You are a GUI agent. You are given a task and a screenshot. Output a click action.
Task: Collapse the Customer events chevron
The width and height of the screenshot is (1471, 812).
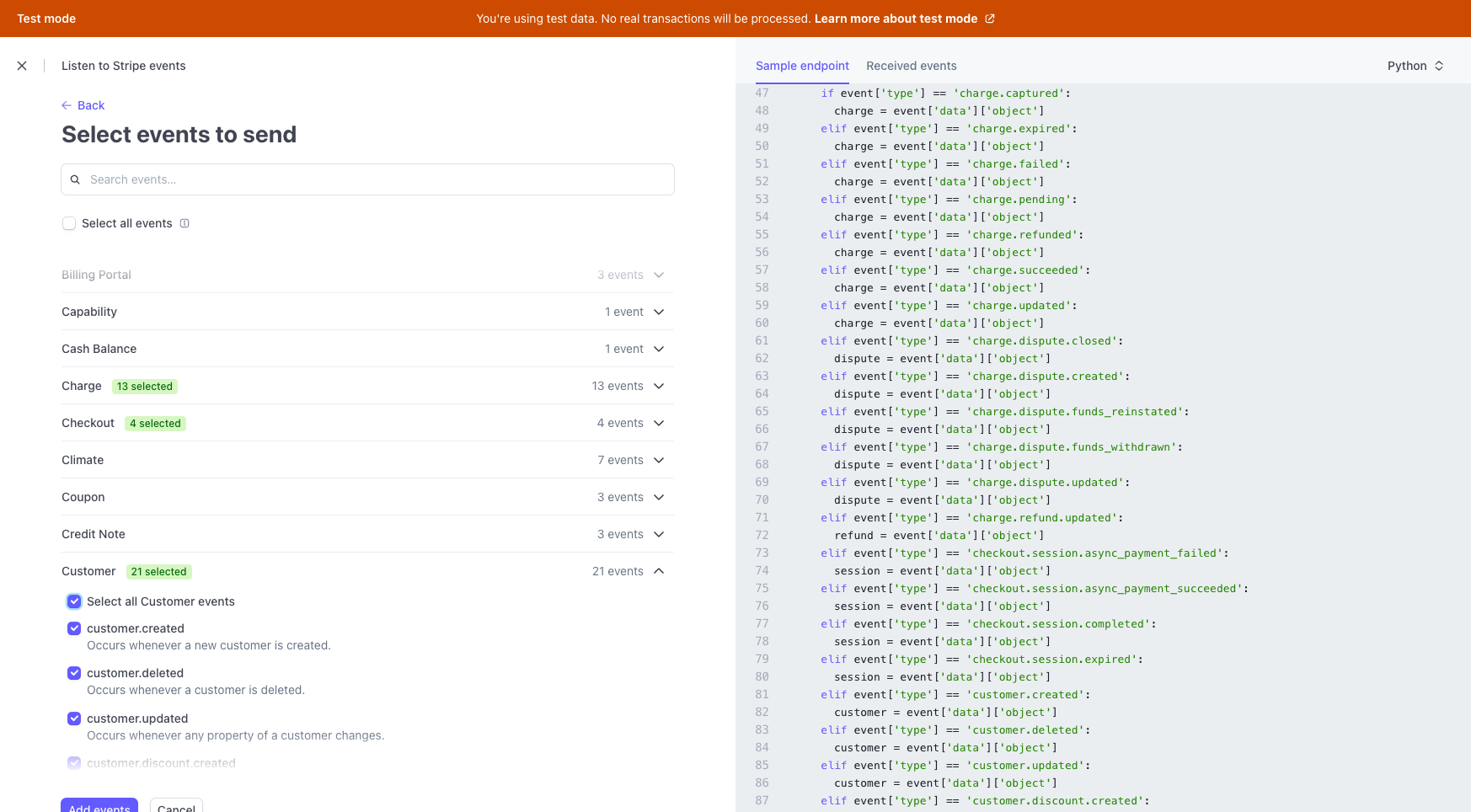click(x=659, y=571)
